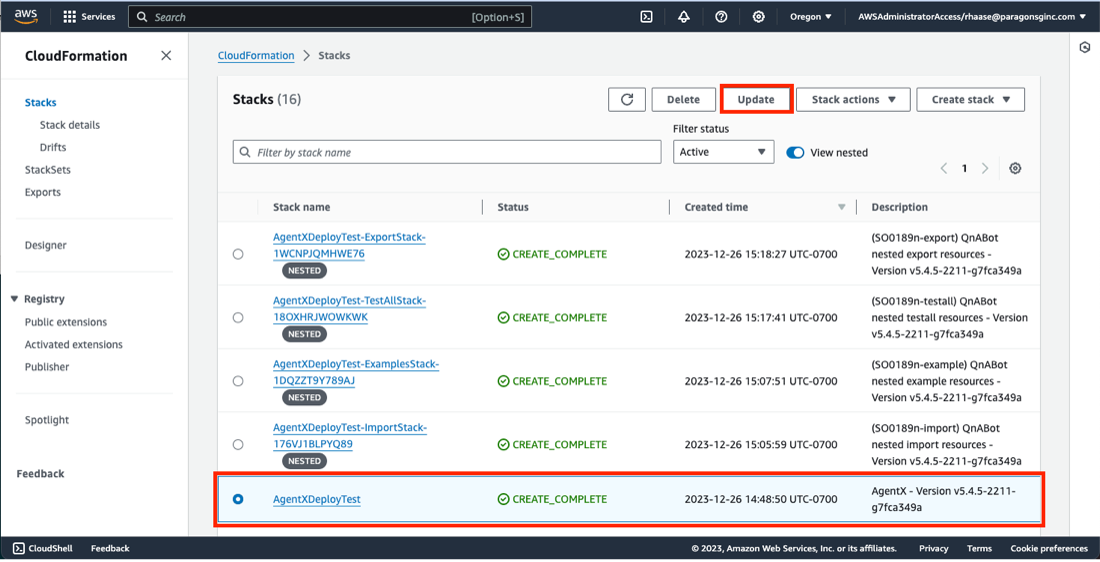
Task: Click the 2023-12-26 14:48:50 created time
Action: click(761, 499)
